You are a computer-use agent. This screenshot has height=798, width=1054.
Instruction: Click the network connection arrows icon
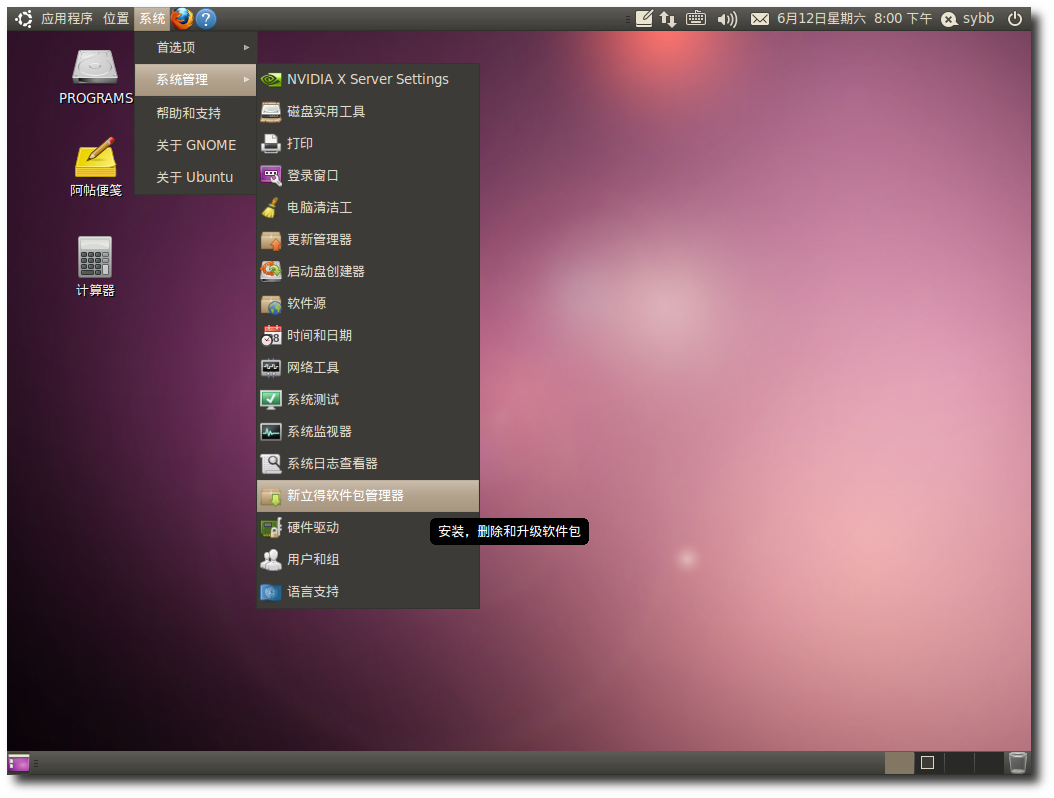pos(667,19)
